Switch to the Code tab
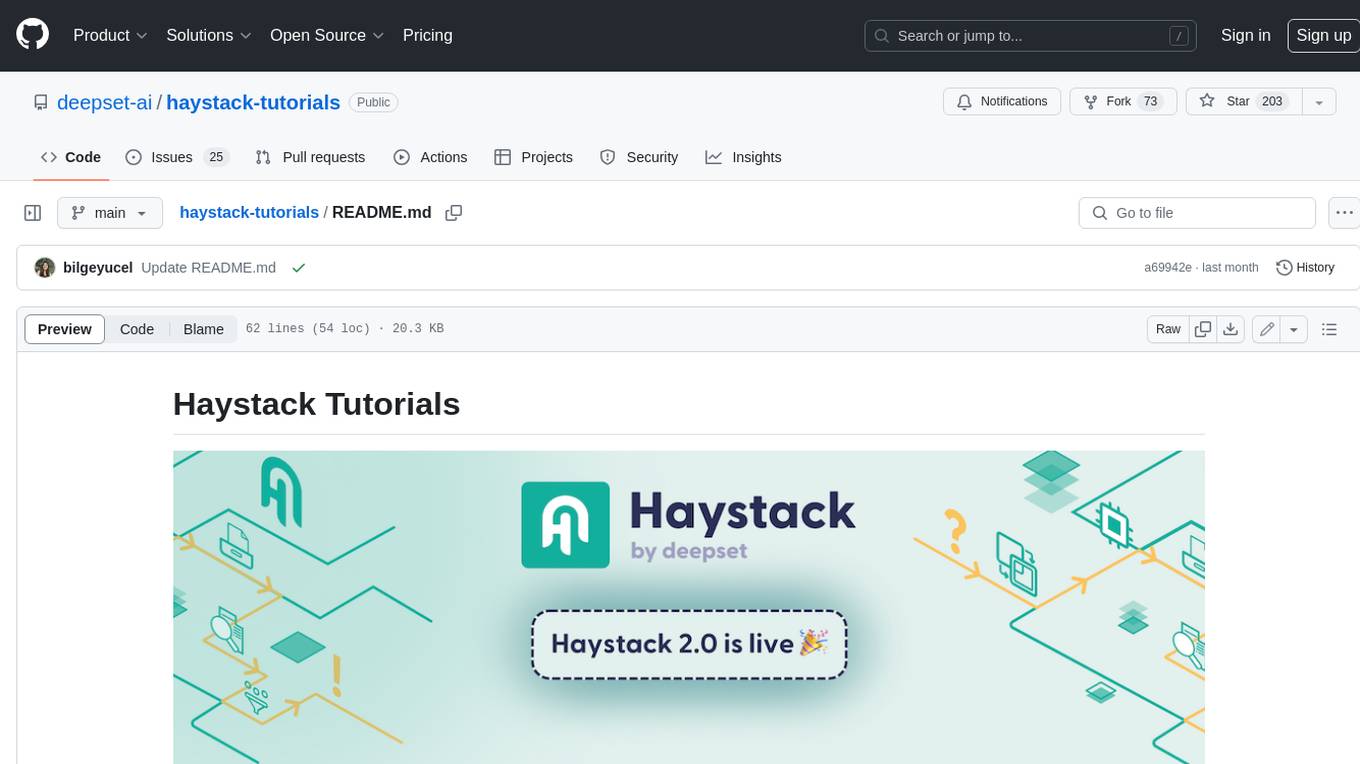 coord(70,157)
